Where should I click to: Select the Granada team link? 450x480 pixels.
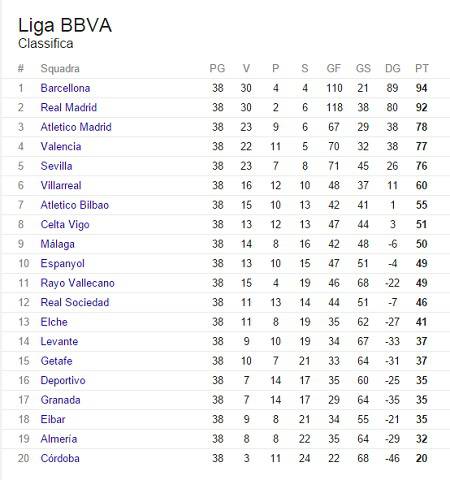pos(60,400)
